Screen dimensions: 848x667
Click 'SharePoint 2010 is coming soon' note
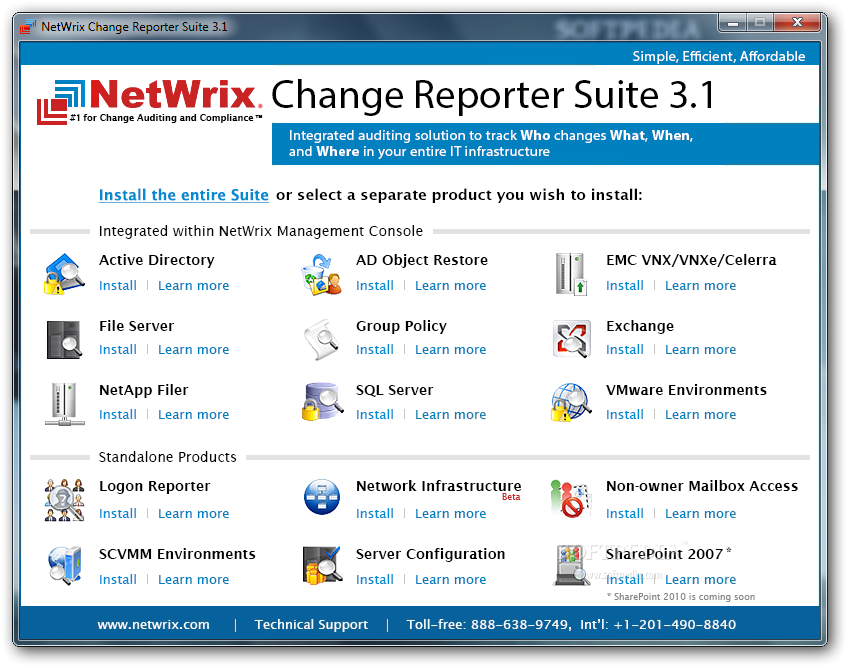pos(681,597)
